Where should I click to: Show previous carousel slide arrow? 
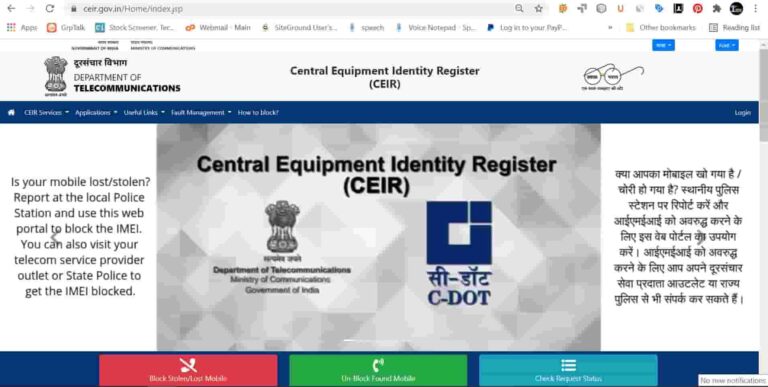click(56, 238)
